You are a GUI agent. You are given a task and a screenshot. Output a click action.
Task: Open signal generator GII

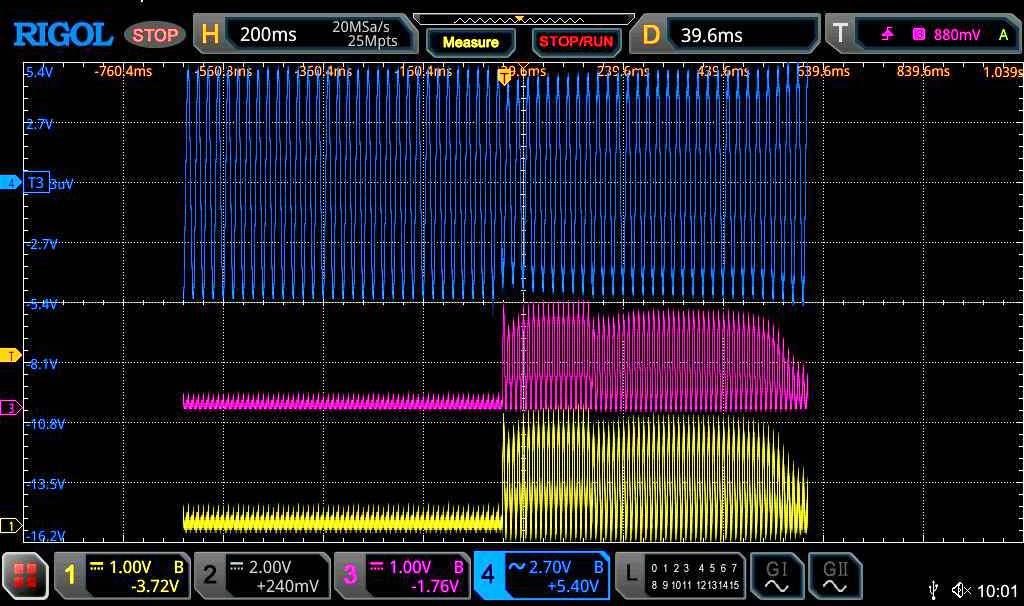pyautogui.click(x=835, y=575)
